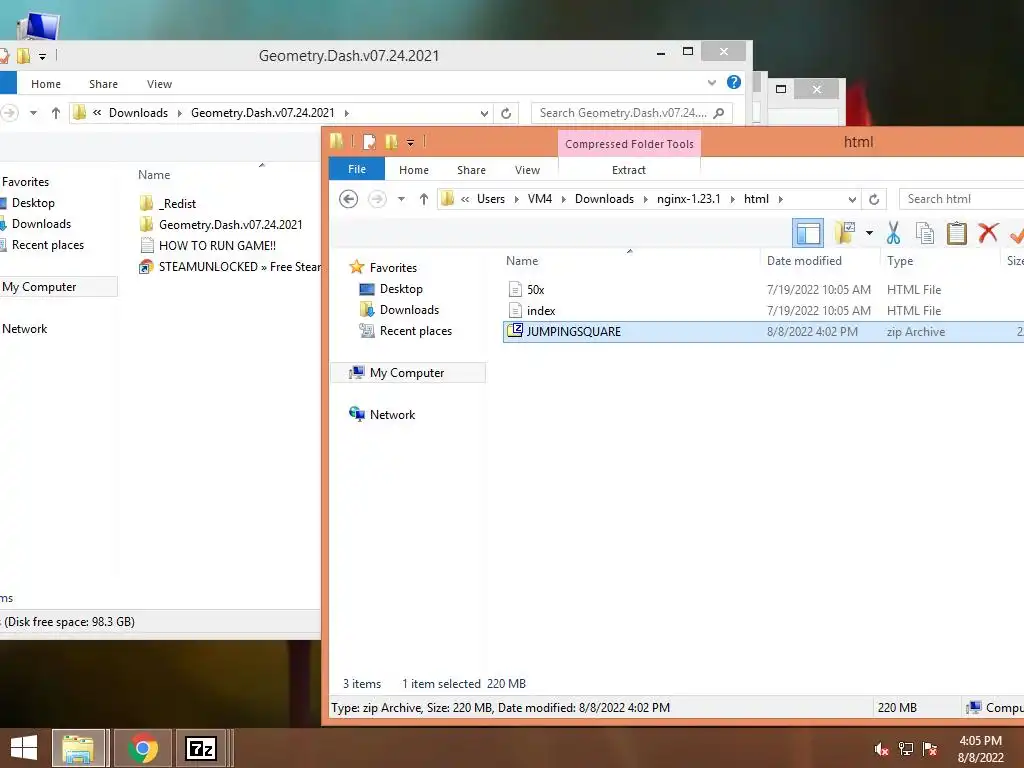
Task: Expand arrow after Downloads in html breadcrumb
Action: (x=645, y=199)
